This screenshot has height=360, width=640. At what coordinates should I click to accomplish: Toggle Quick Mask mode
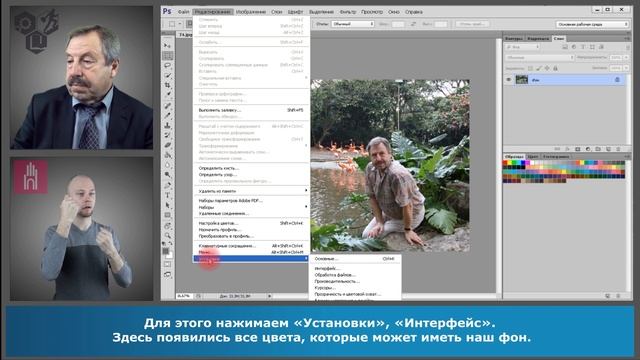point(168,264)
